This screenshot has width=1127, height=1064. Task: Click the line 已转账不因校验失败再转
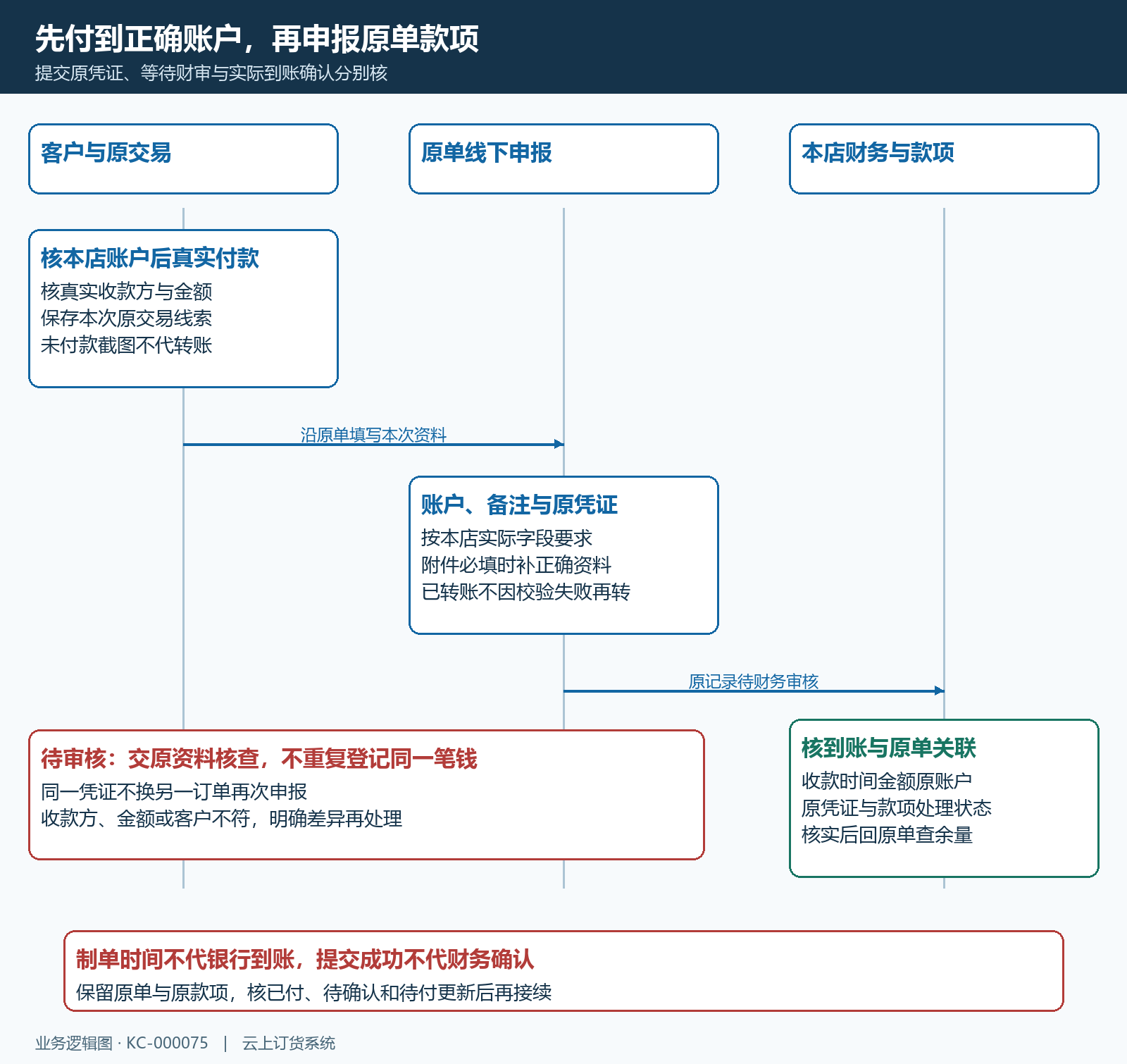pyautogui.click(x=525, y=591)
